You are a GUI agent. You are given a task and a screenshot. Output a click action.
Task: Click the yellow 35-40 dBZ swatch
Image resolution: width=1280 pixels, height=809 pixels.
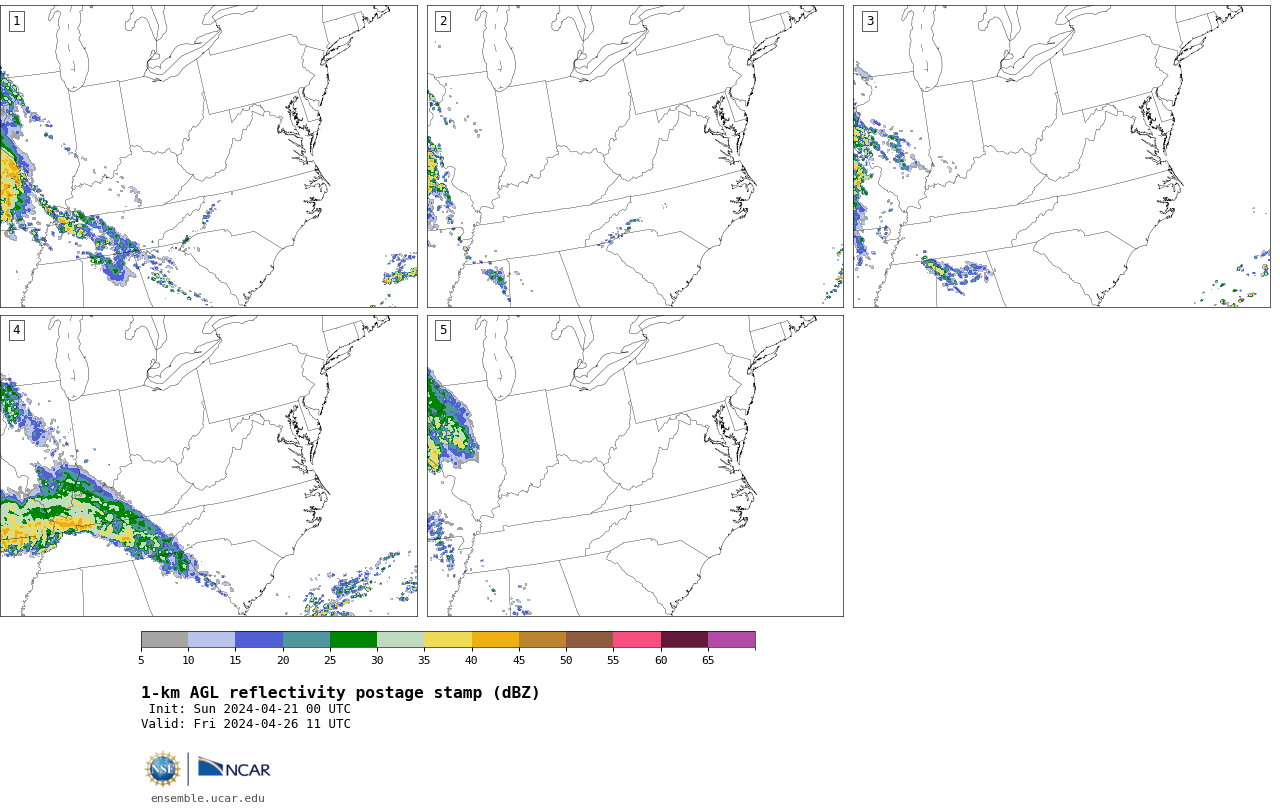point(448,640)
